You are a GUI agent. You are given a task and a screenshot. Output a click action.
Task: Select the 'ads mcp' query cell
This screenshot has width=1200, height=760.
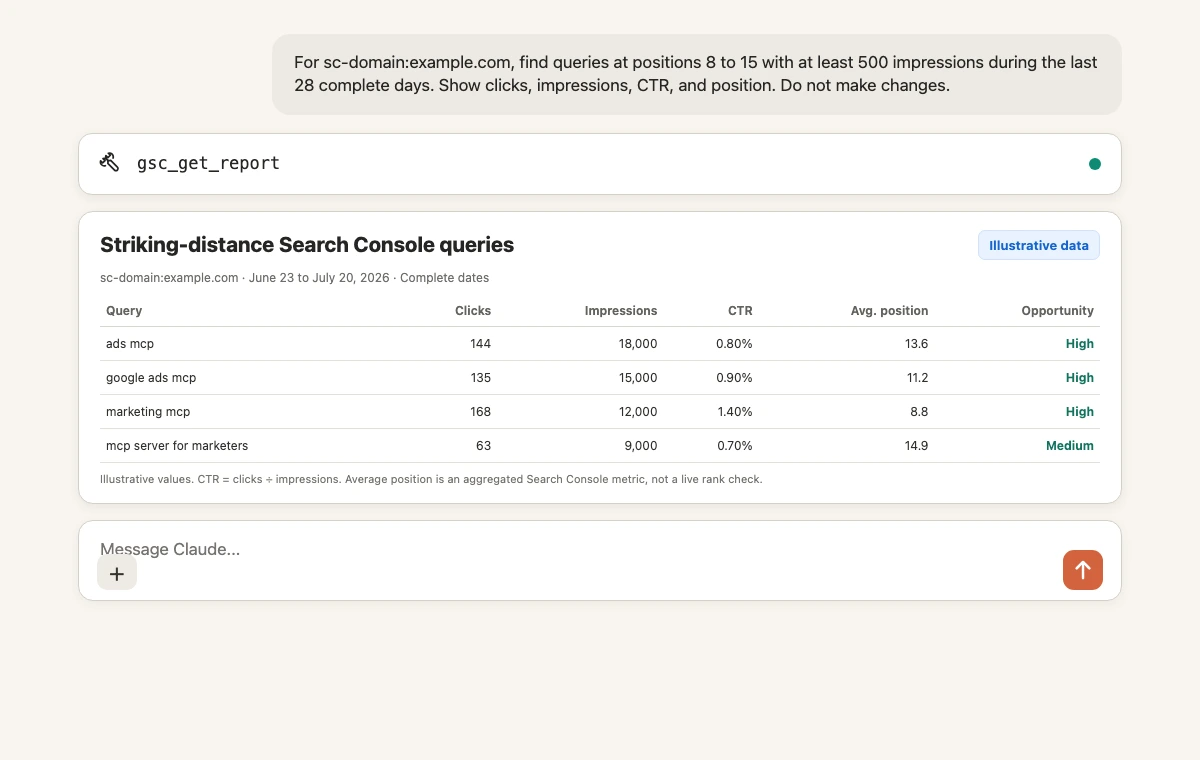click(x=130, y=344)
